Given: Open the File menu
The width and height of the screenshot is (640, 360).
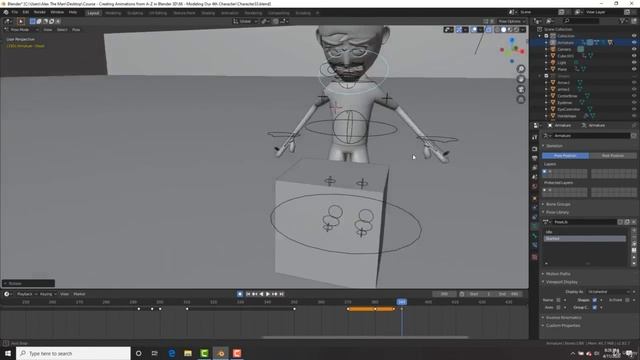Looking at the screenshot, I should coord(15,12).
